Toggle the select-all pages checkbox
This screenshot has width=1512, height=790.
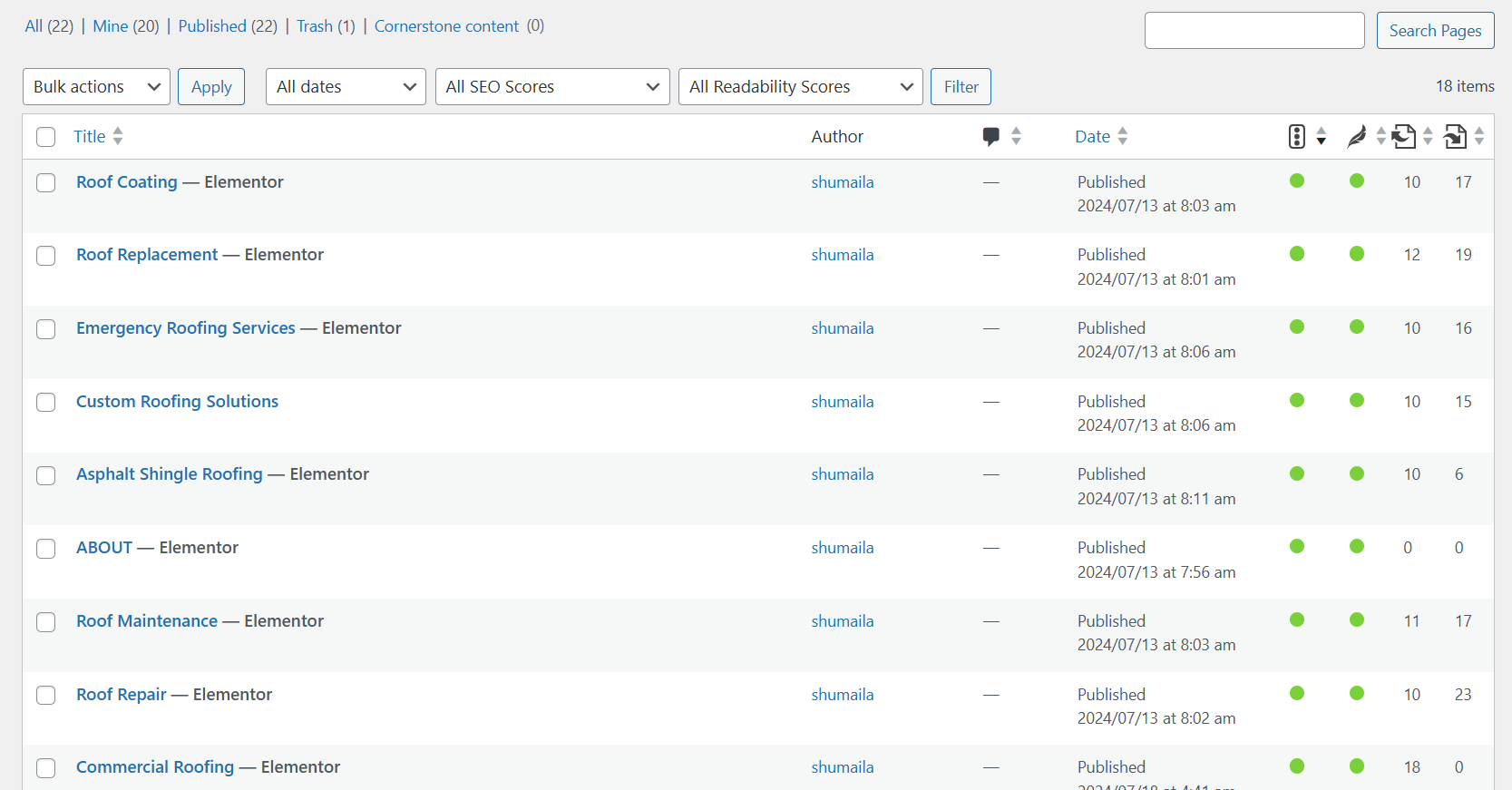click(45, 137)
